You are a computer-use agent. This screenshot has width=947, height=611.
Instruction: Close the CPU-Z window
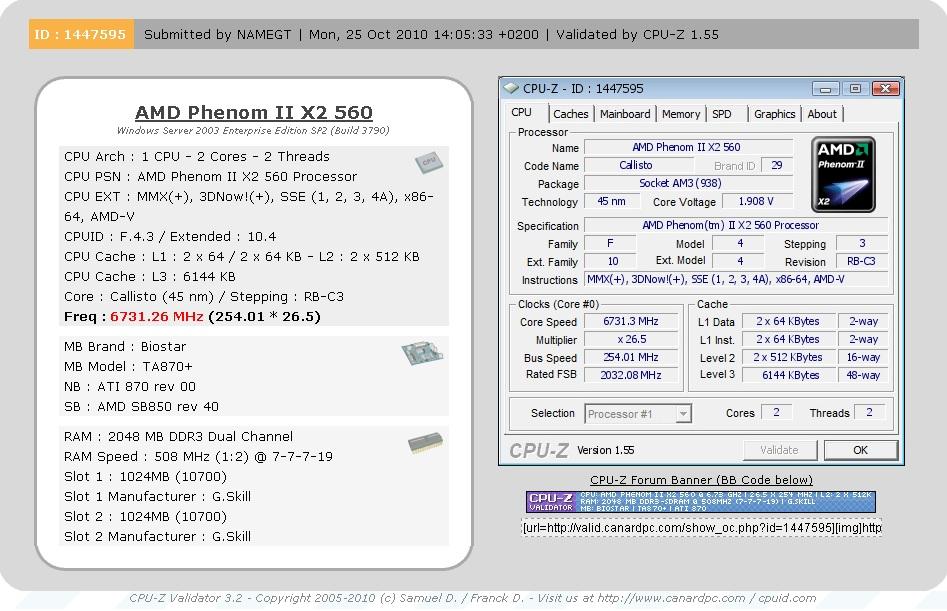pos(885,89)
